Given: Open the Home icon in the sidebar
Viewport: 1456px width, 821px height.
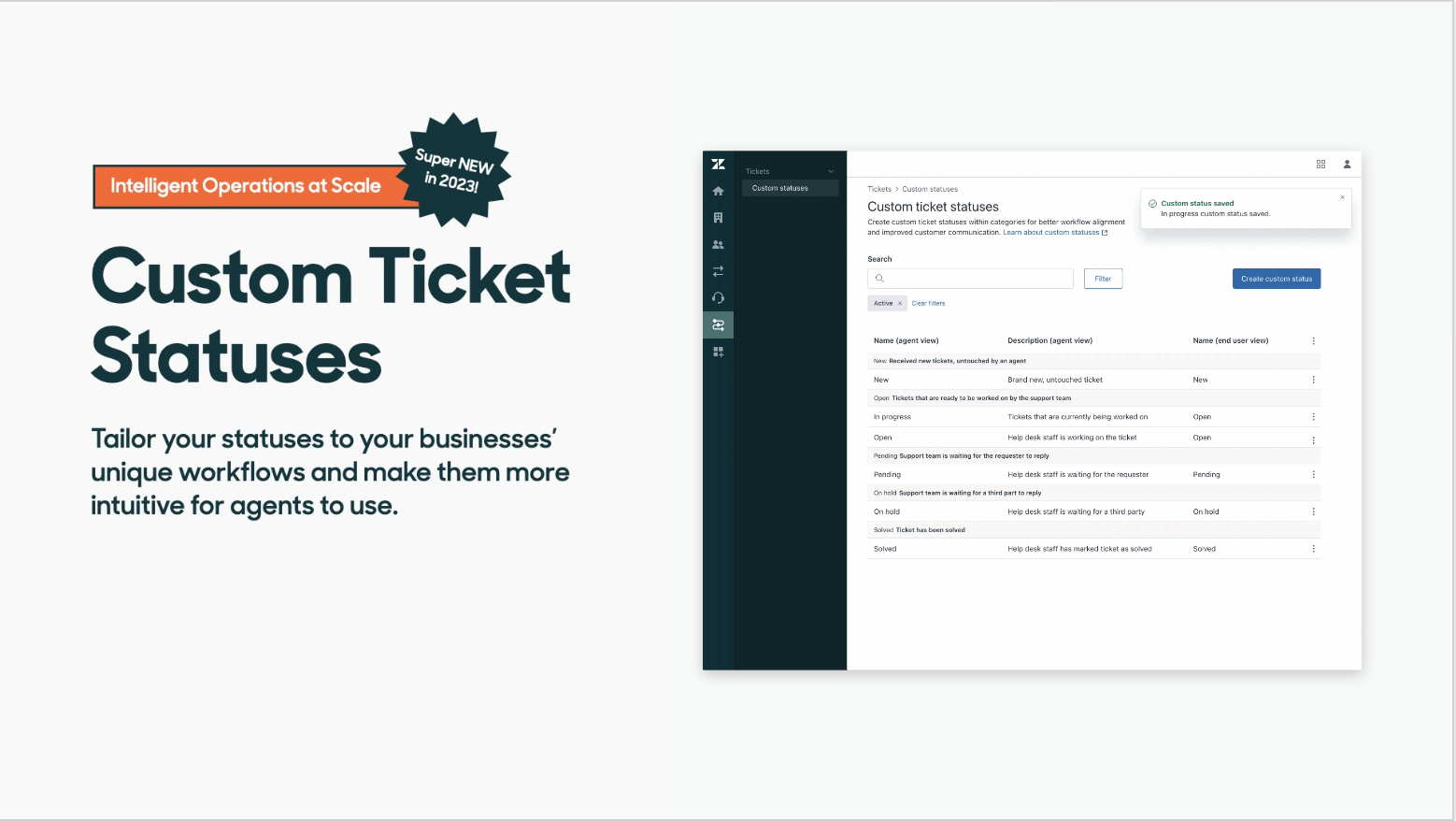Looking at the screenshot, I should click(x=718, y=191).
